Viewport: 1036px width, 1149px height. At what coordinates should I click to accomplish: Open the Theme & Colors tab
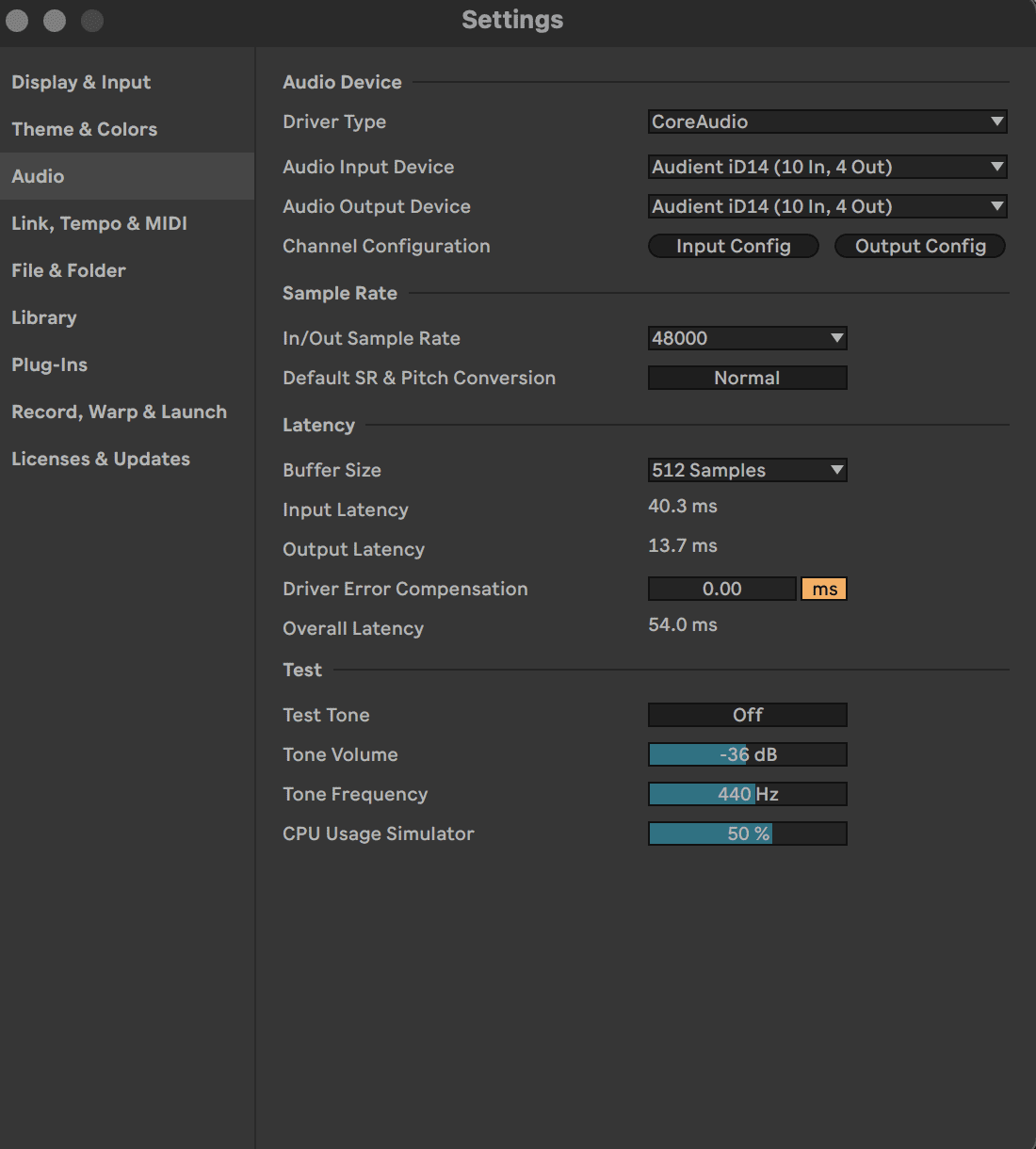[84, 129]
